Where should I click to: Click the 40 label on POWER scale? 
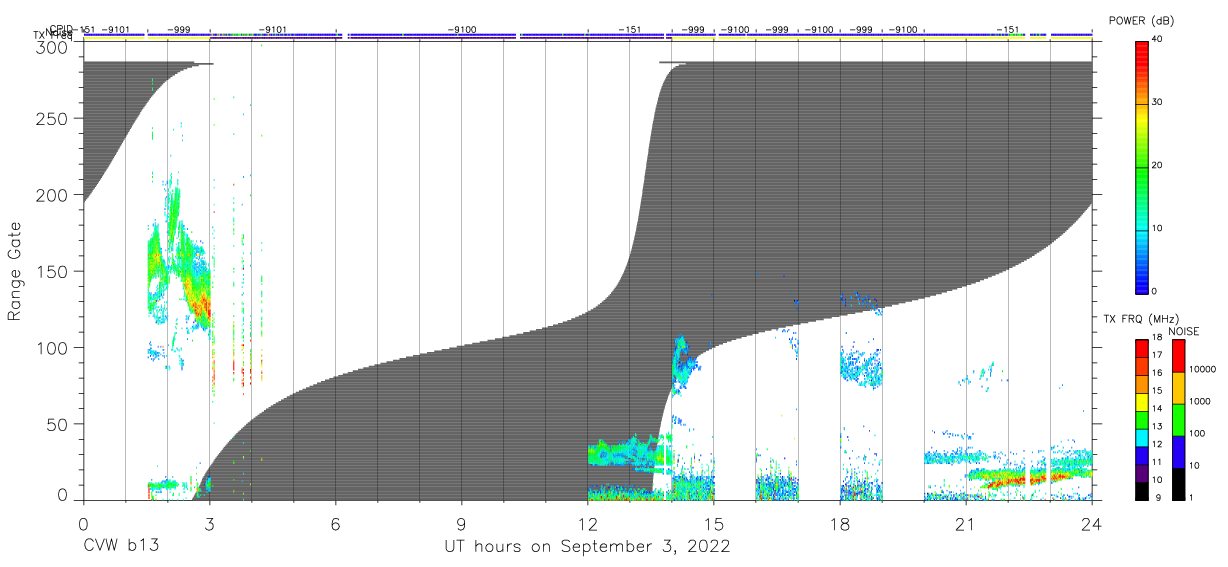(1159, 39)
